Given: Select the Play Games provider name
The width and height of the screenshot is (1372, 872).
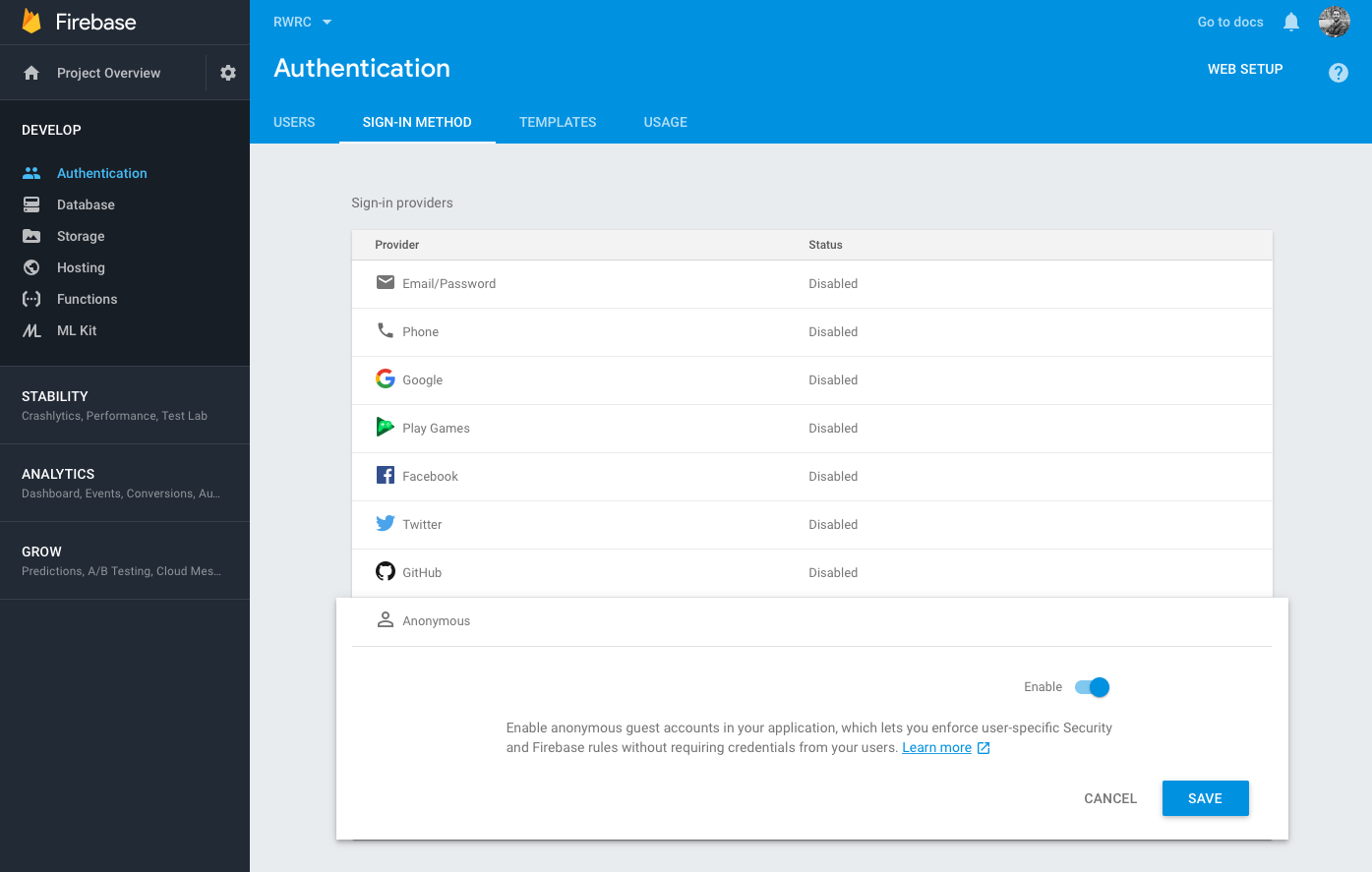Looking at the screenshot, I should point(436,428).
